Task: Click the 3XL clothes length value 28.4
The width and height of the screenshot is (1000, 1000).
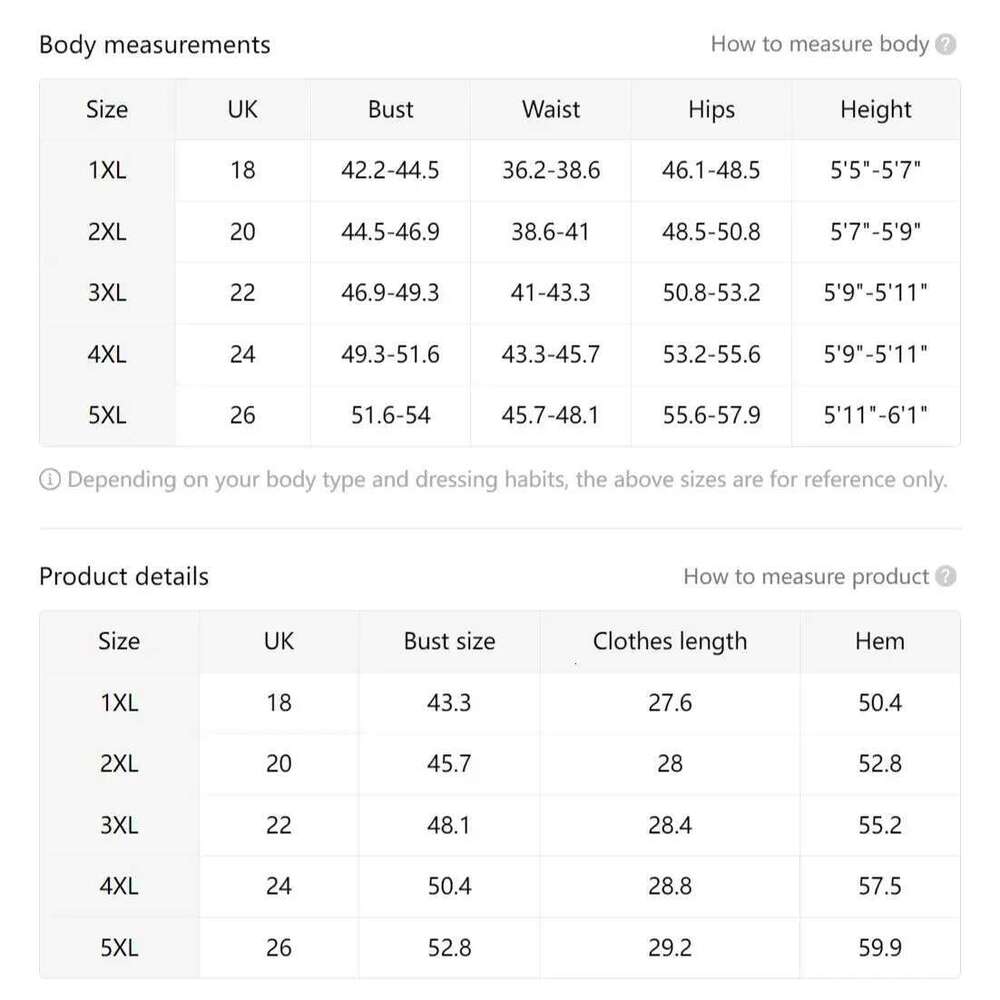Action: [670, 826]
